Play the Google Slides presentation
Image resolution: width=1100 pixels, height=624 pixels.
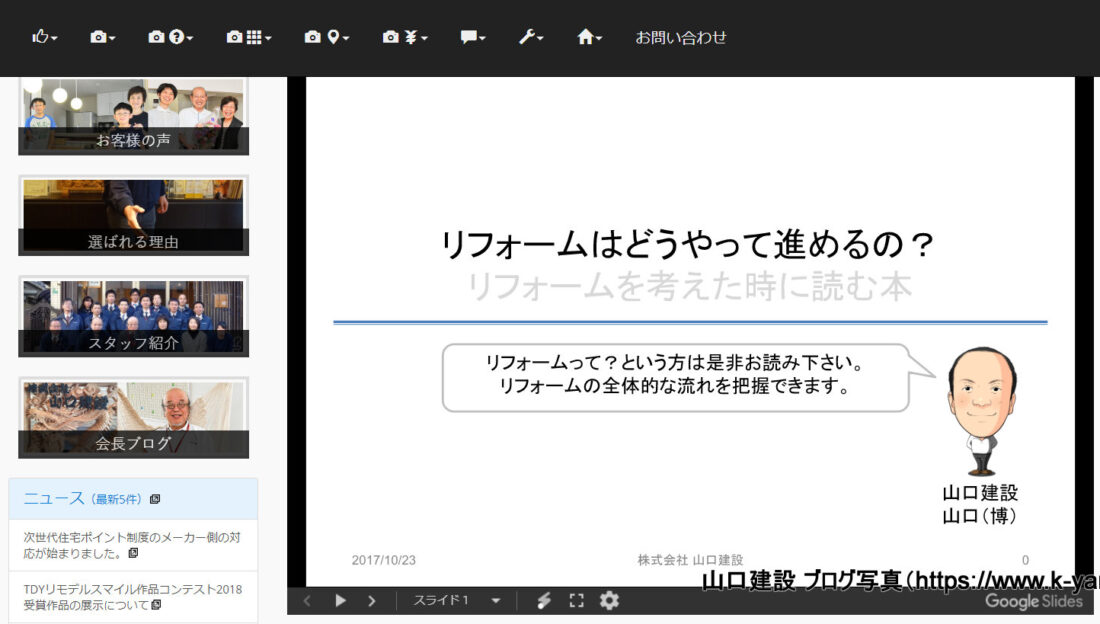pyautogui.click(x=340, y=600)
